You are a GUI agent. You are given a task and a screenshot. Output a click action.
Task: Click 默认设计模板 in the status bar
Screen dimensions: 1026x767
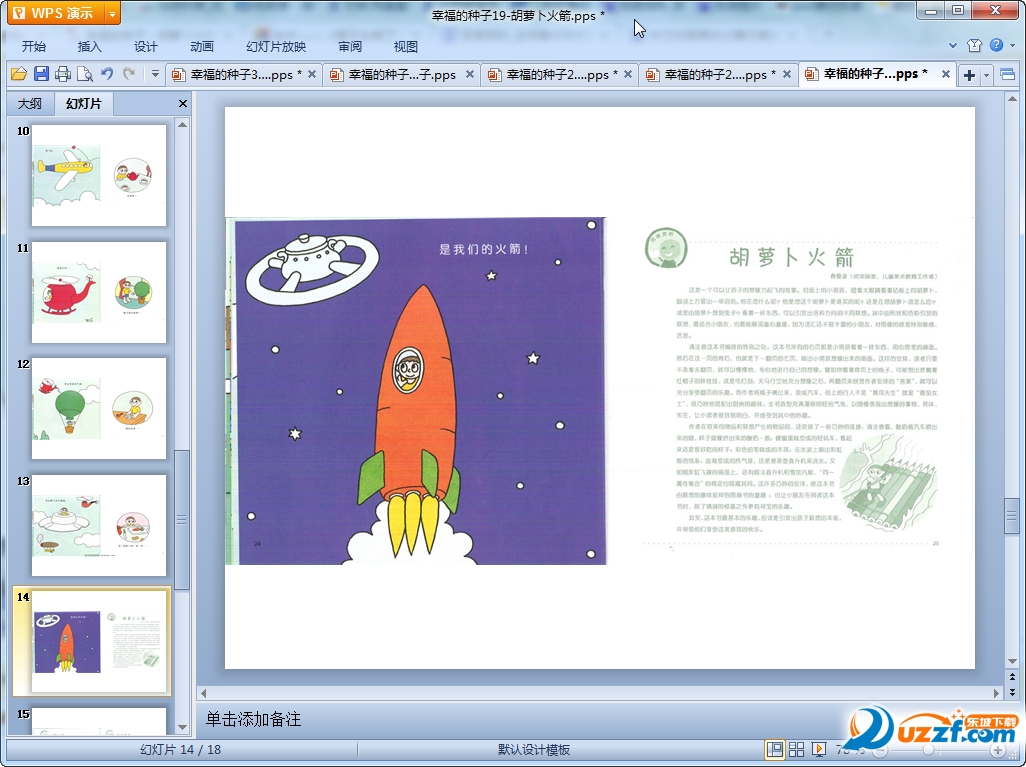coord(533,749)
